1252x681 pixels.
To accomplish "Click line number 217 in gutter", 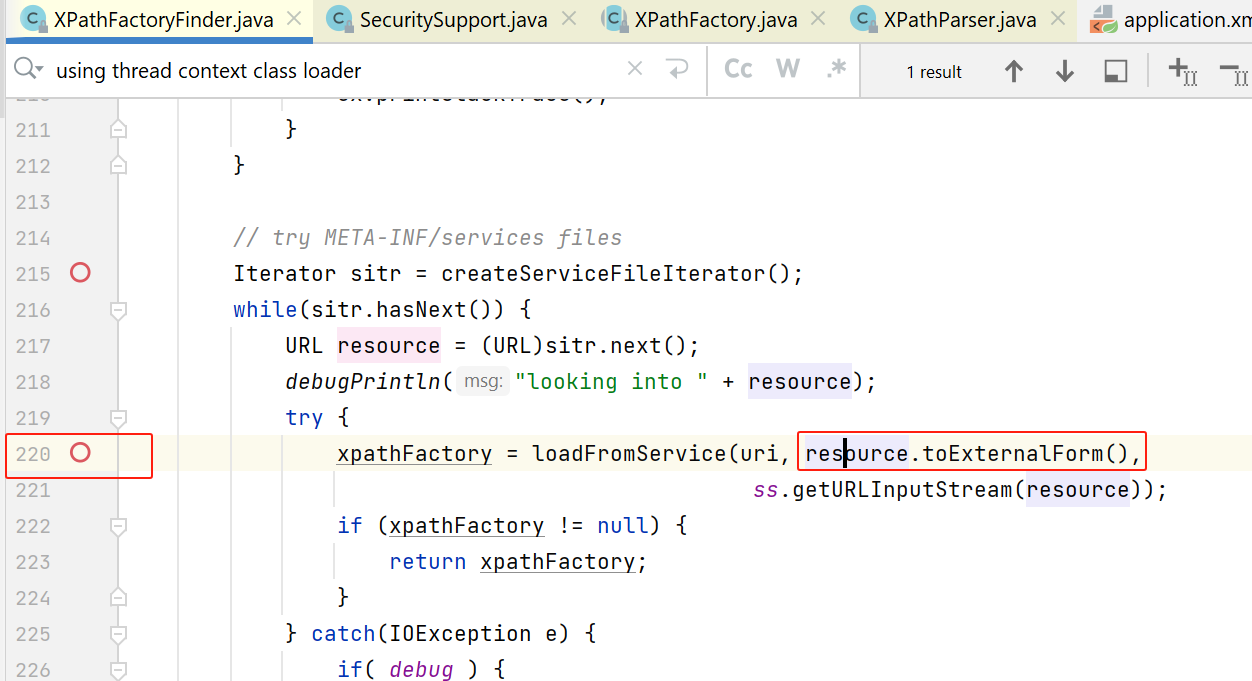I will click(33, 346).
